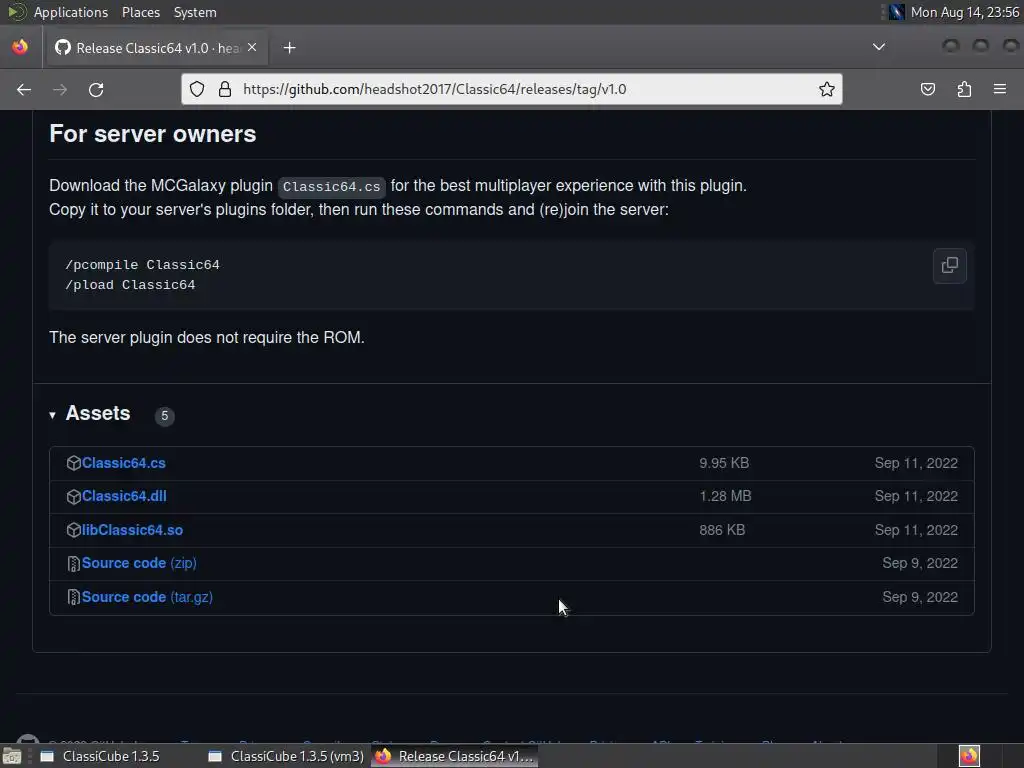Screen dimensions: 1024x768
Task: Switch to ClassiCube 1.3.5 (vm3) taskbar window
Action: (x=286, y=756)
